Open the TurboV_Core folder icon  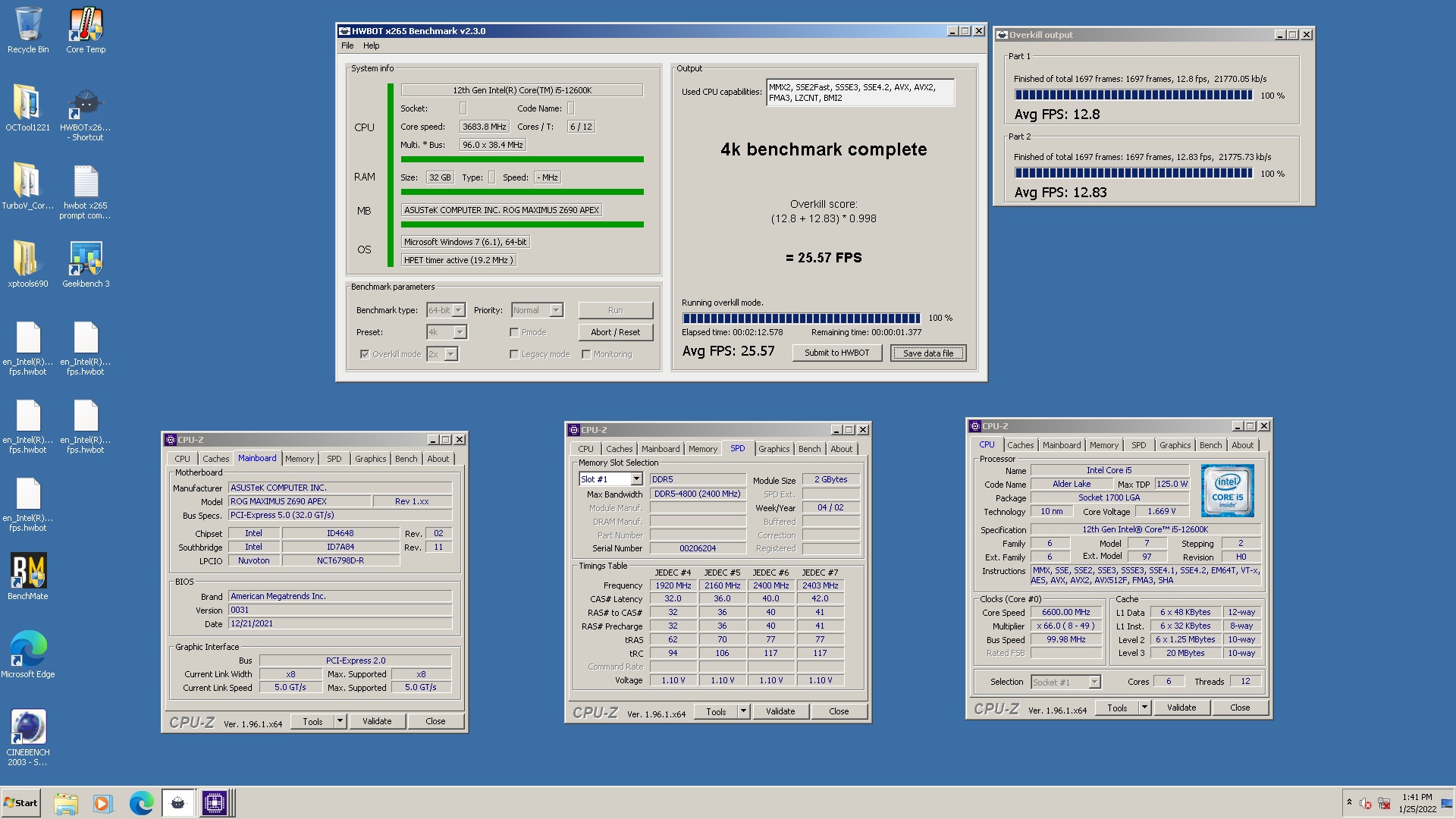pos(28,187)
